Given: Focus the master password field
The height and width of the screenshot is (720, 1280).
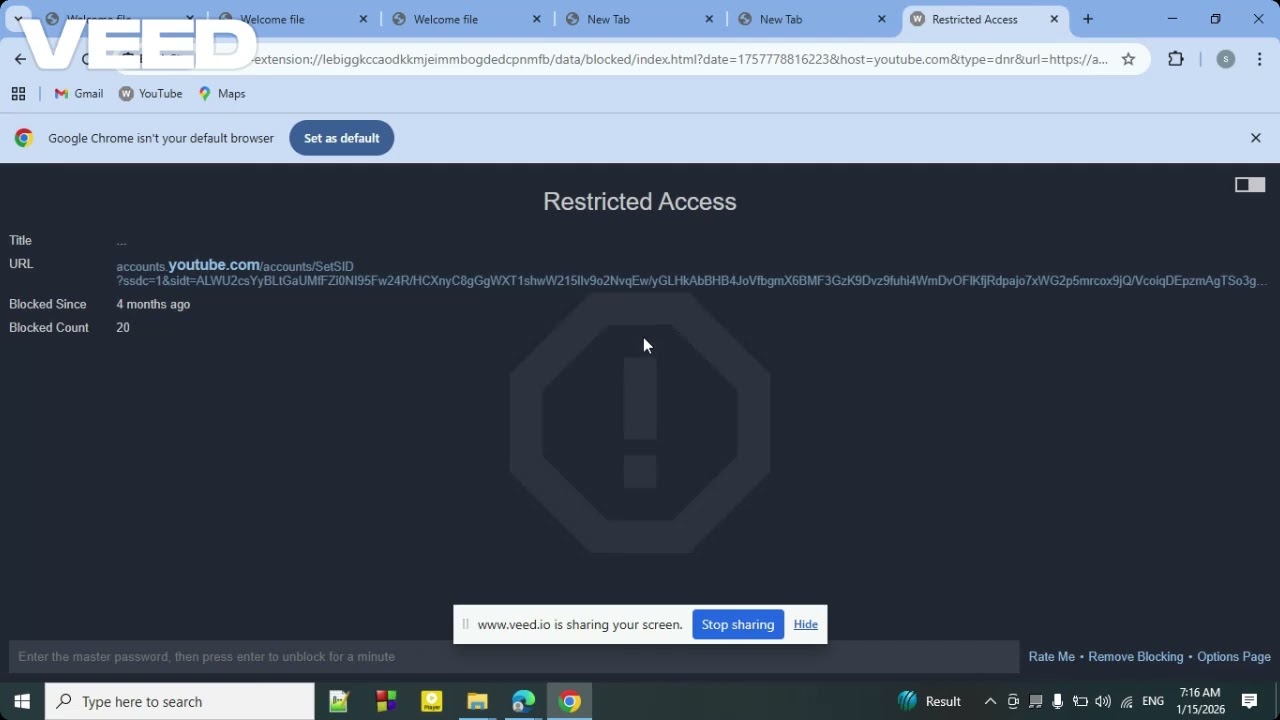Looking at the screenshot, I should pos(514,657).
